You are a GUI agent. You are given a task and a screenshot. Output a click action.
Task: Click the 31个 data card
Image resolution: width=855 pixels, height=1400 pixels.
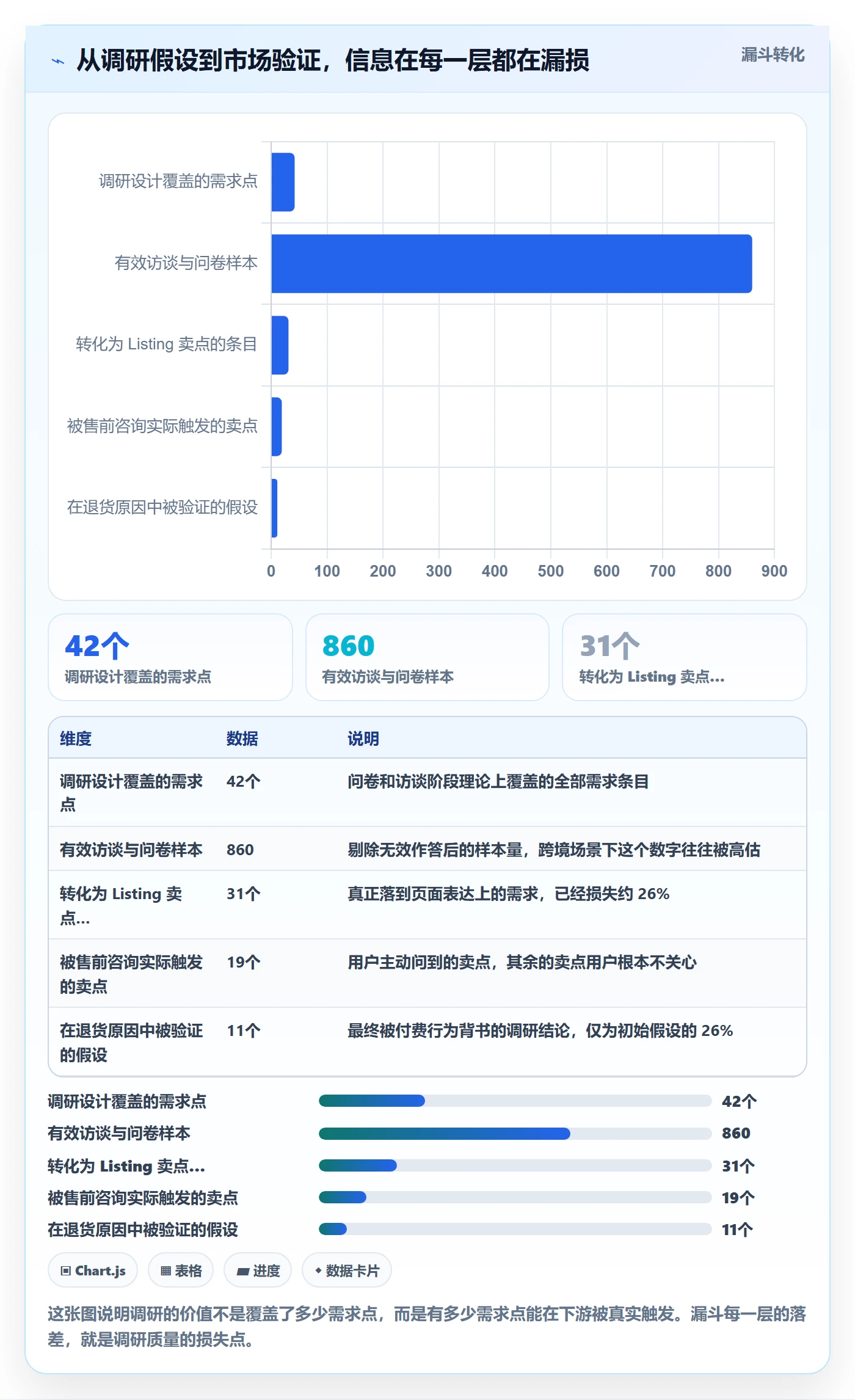tap(685, 657)
